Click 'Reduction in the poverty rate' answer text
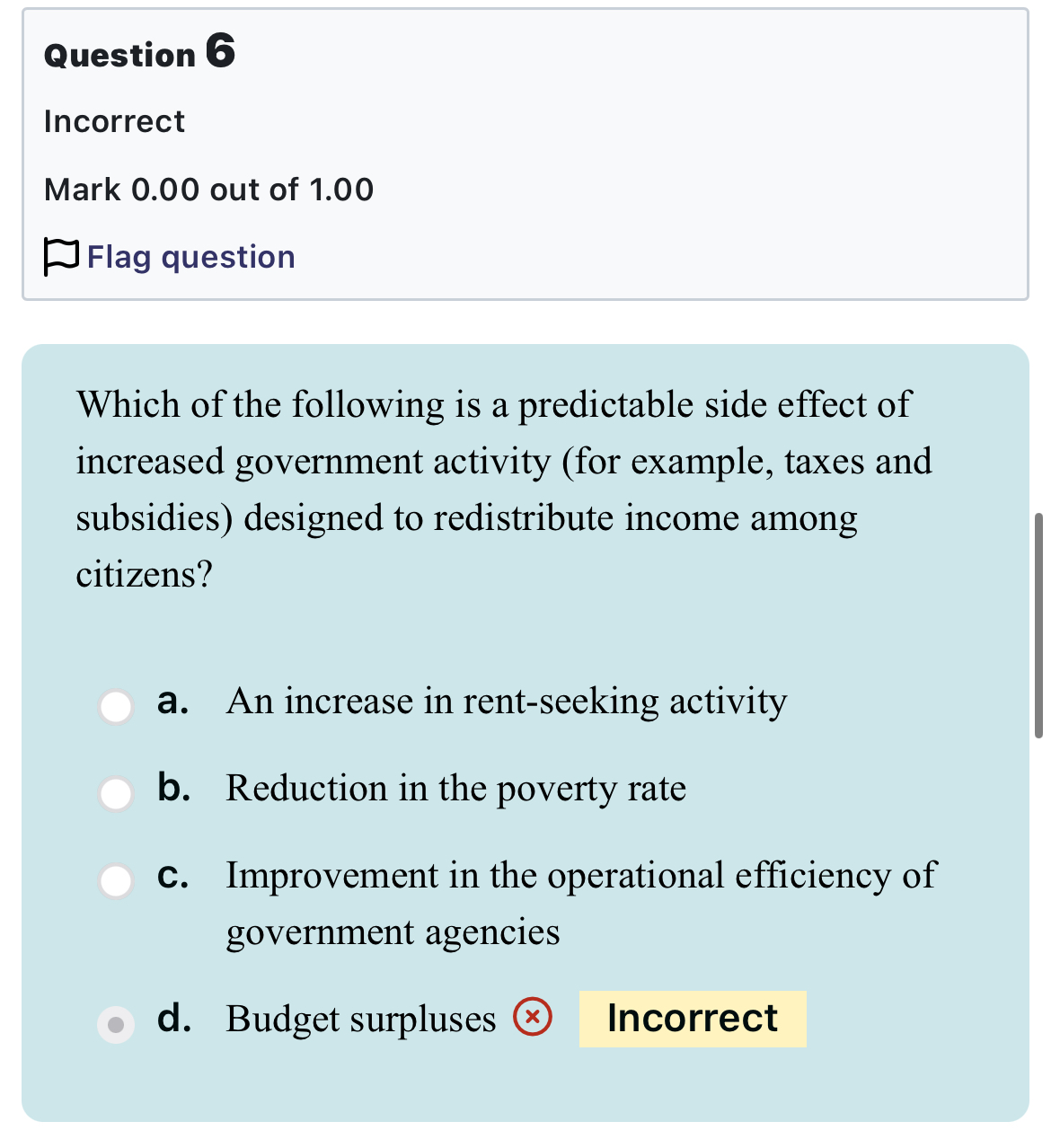The width and height of the screenshot is (1051, 1148). 455,789
